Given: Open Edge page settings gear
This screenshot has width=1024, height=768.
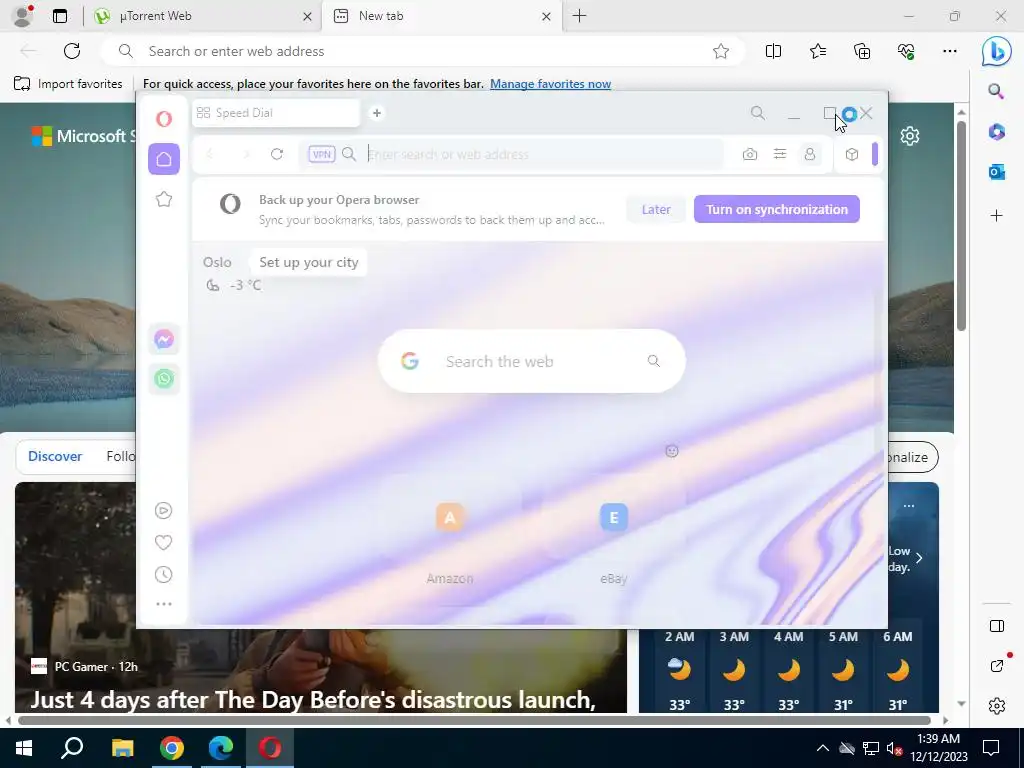Looking at the screenshot, I should [910, 136].
